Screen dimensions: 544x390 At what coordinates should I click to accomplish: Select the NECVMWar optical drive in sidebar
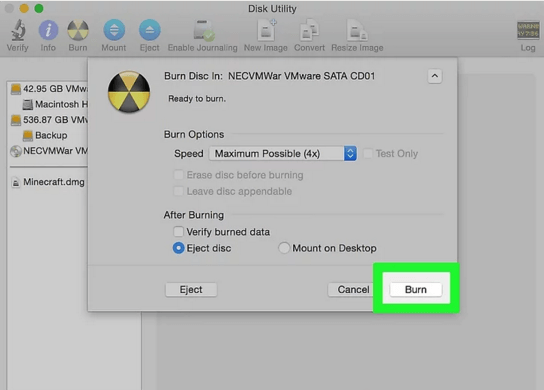49,151
